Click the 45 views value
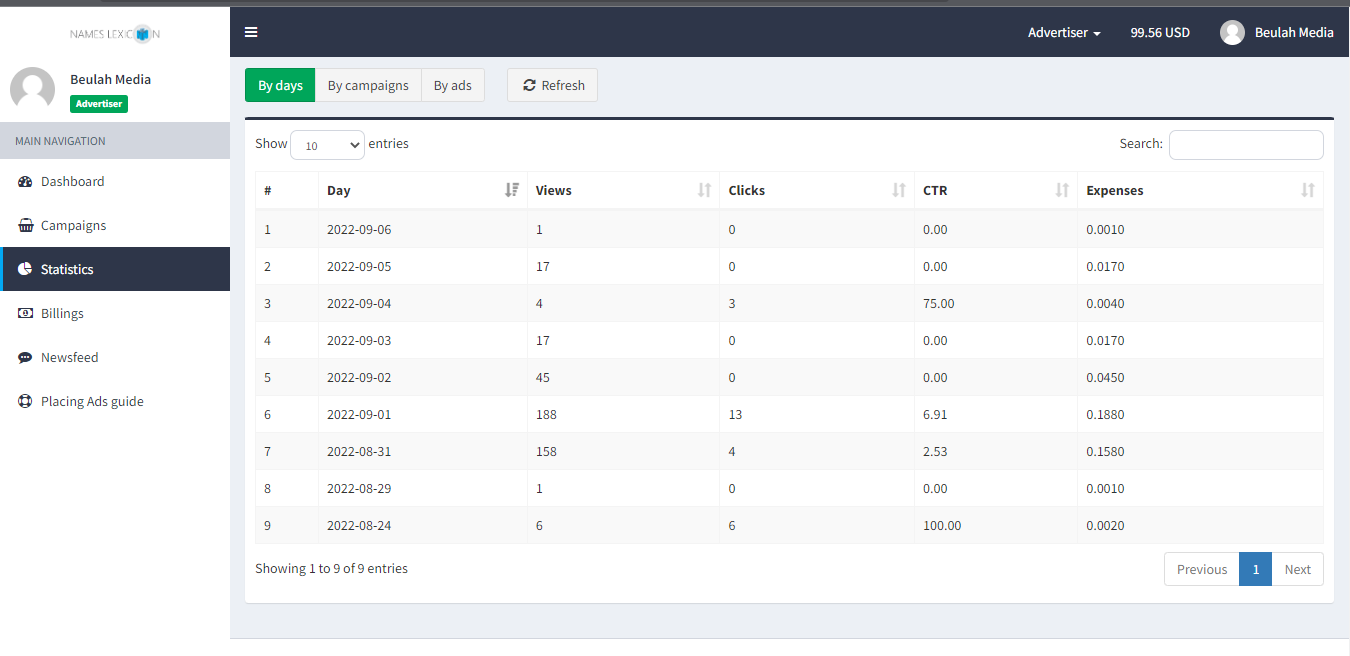The width and height of the screenshot is (1350, 656). 543,377
